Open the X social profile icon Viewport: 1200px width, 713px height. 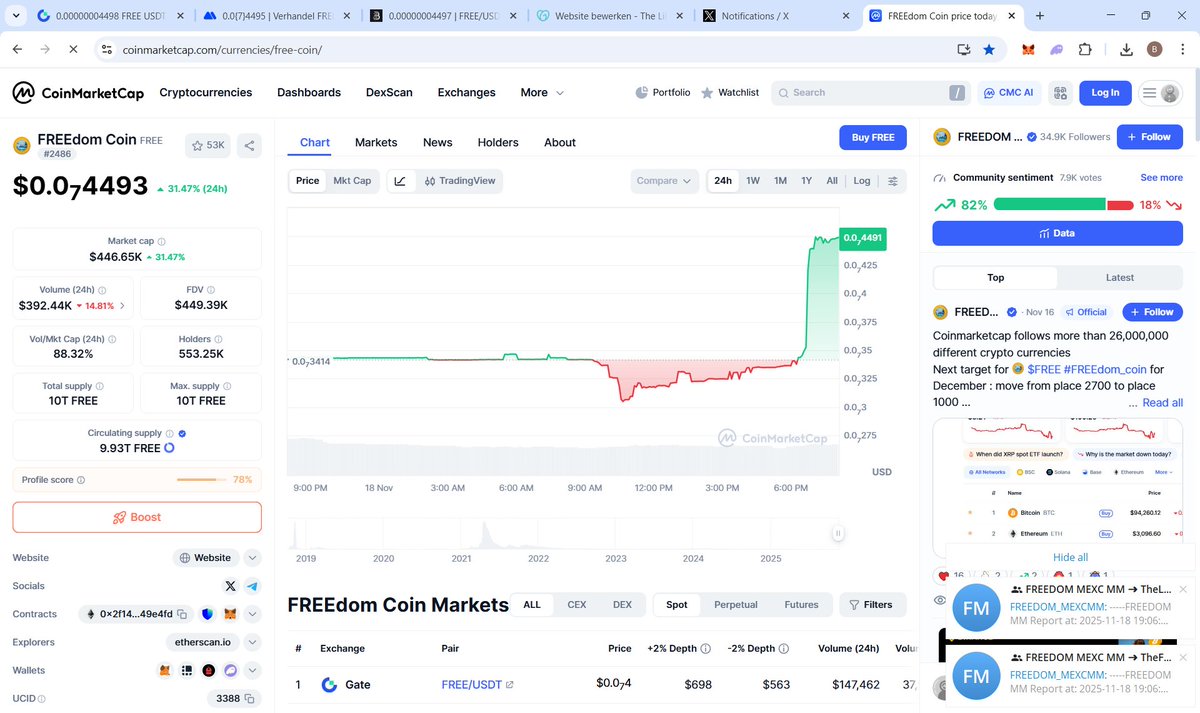click(x=230, y=585)
